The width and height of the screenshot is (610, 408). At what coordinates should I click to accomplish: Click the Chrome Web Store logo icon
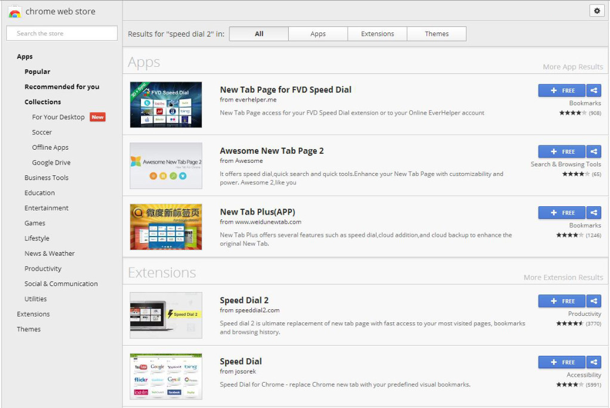point(15,12)
